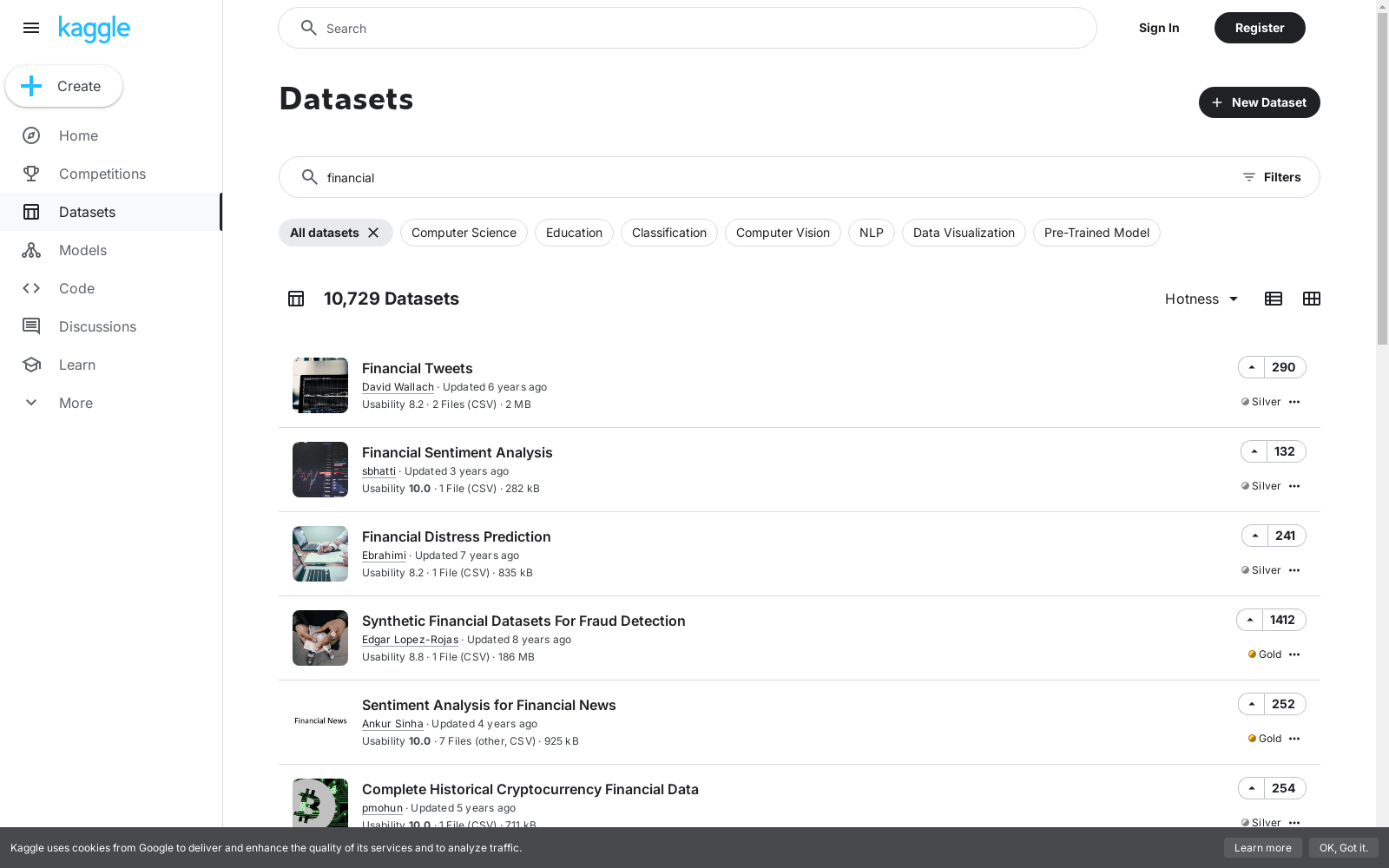Select the Education tag chip
1389x868 pixels.
(x=574, y=233)
